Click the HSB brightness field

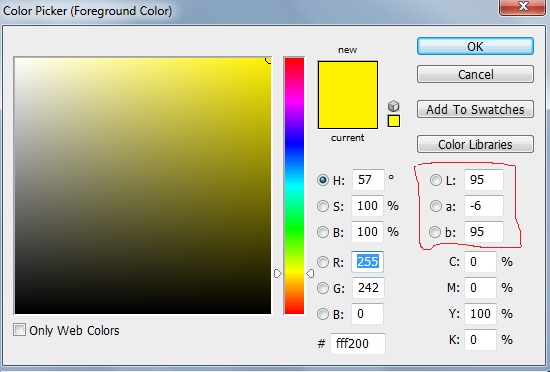click(368, 232)
